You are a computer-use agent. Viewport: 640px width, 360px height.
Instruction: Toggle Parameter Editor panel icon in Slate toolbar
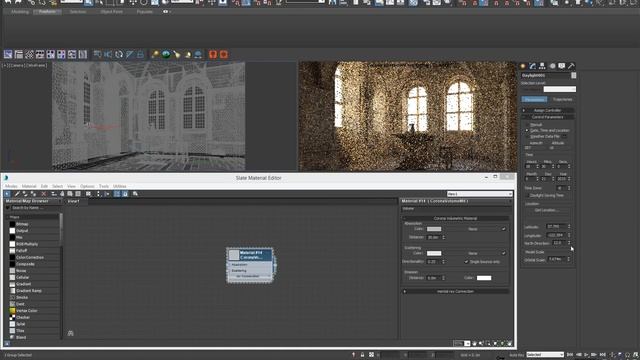125,194
